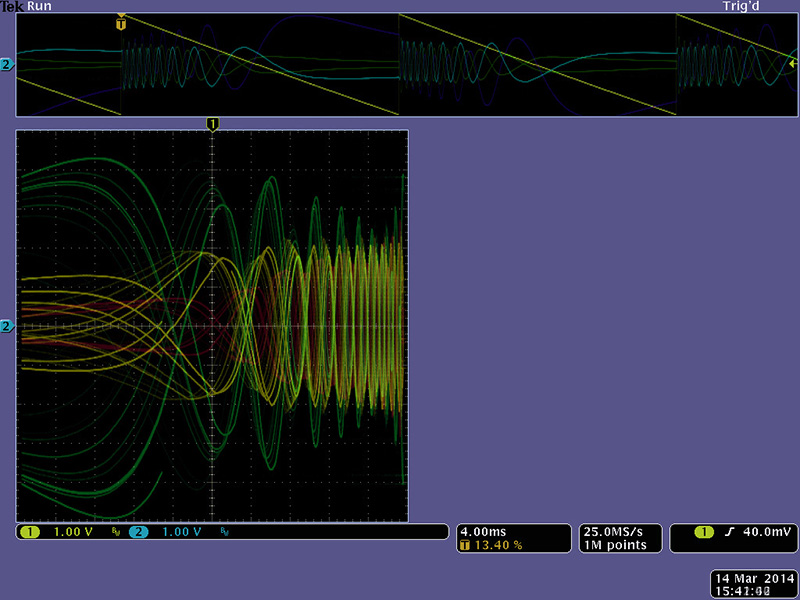This screenshot has width=800, height=600.
Task: Toggle the blue channel 2 badge
Action: pyautogui.click(x=138, y=532)
